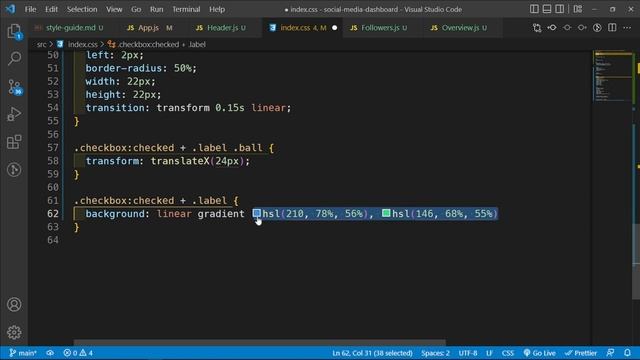
Task: Open the blue hsl(210, 78%, 56%) color swatch
Action: (x=256, y=213)
